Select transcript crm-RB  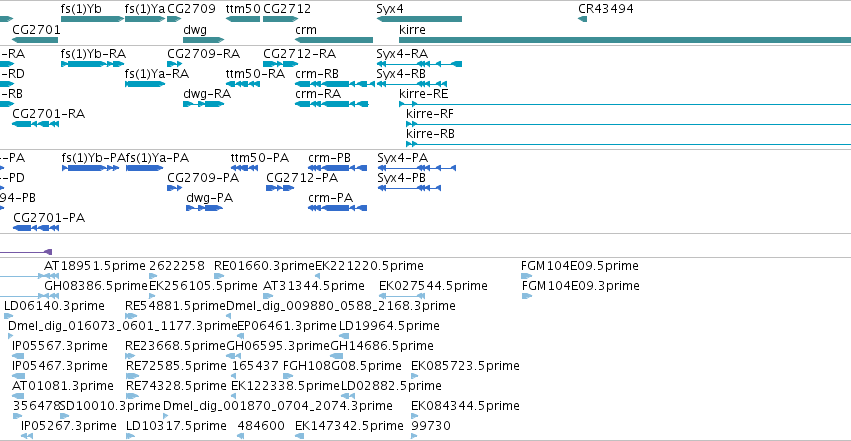[x=335, y=84]
